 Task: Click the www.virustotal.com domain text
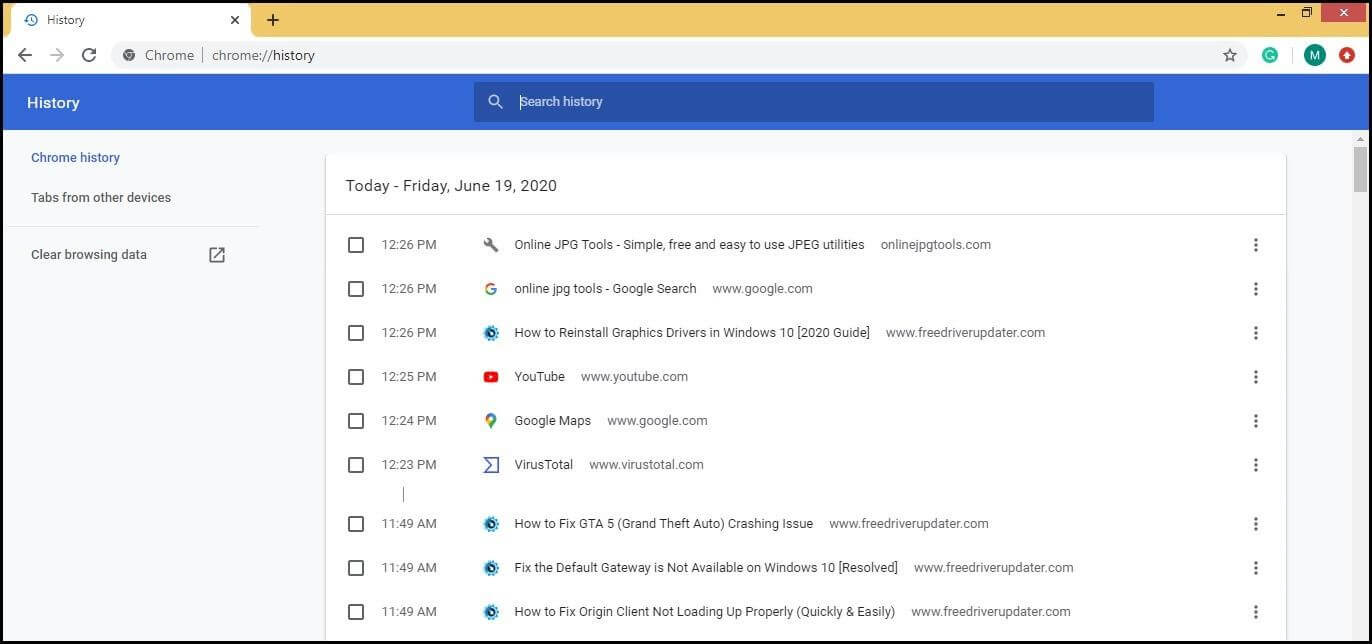pos(646,465)
